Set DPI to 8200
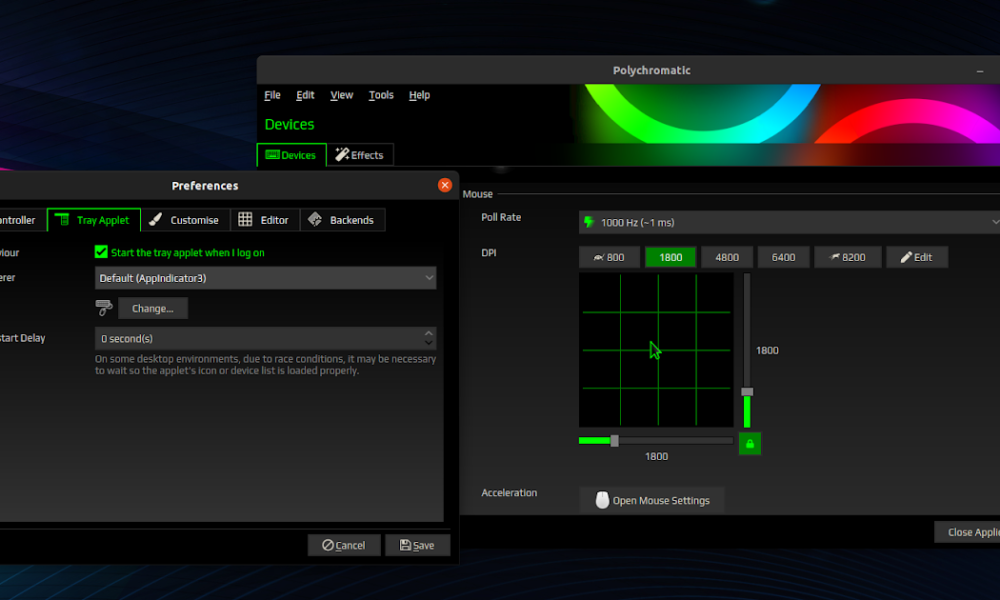The image size is (1000, 600). (848, 258)
